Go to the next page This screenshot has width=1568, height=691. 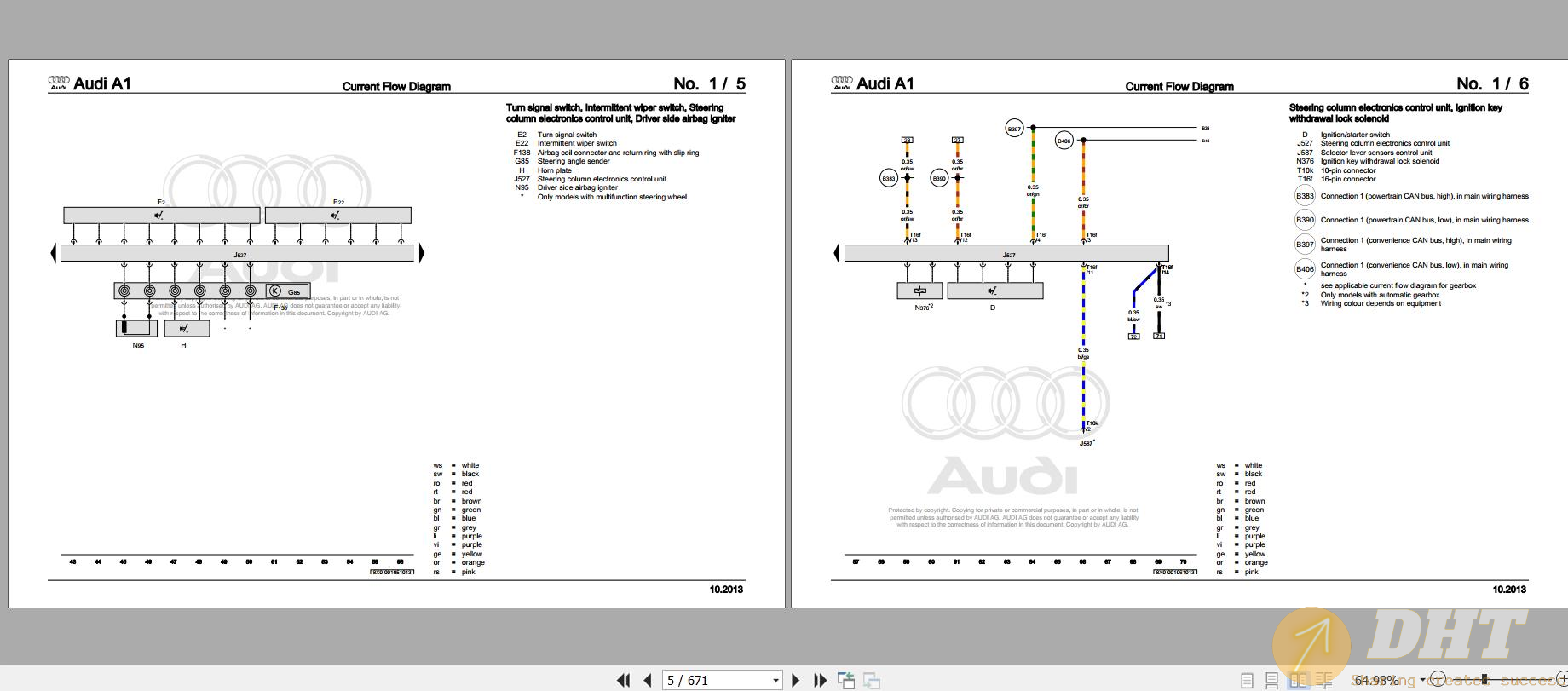point(795,680)
